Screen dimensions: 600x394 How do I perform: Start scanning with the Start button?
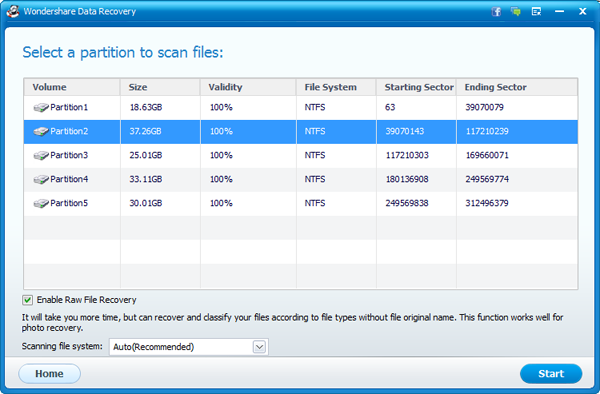click(551, 374)
